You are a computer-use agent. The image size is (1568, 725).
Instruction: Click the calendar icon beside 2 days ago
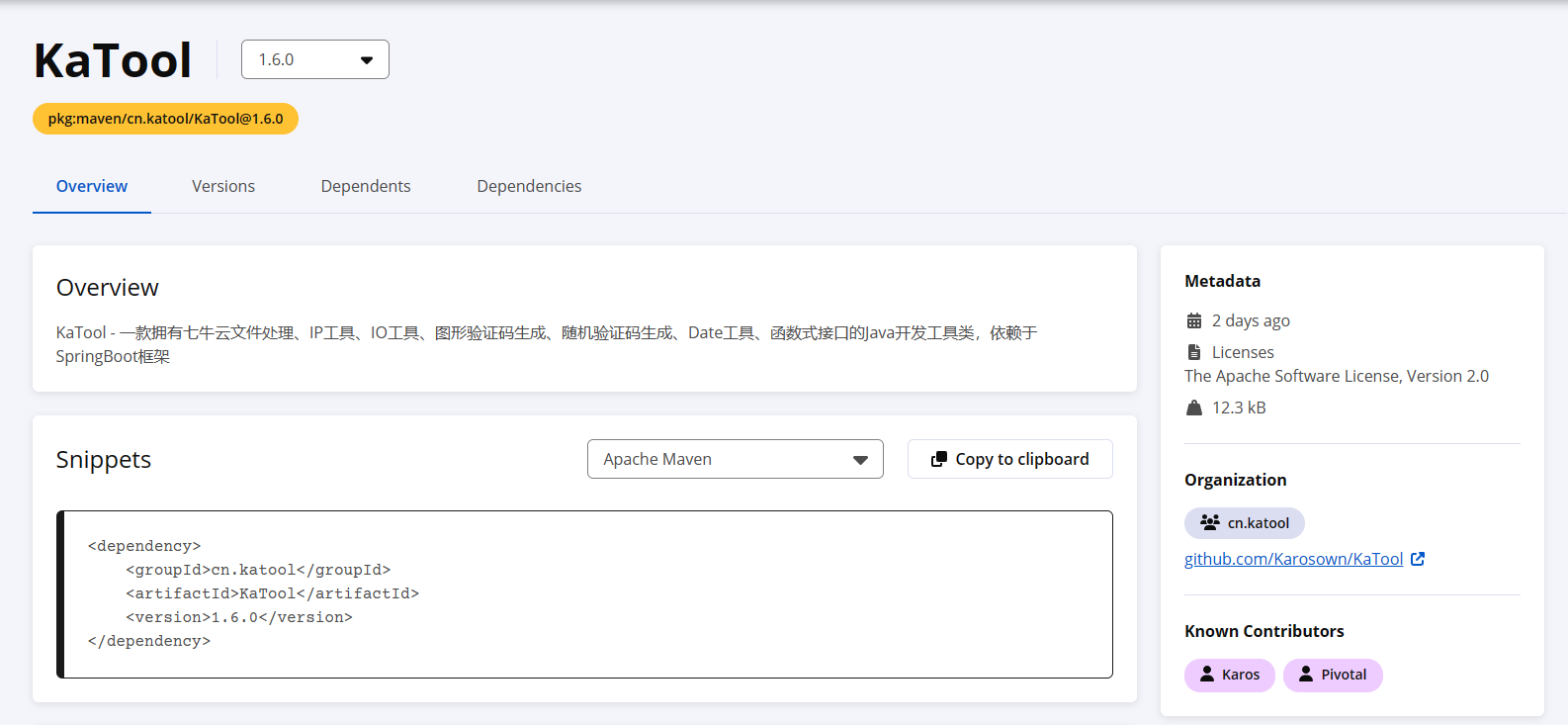click(x=1194, y=320)
